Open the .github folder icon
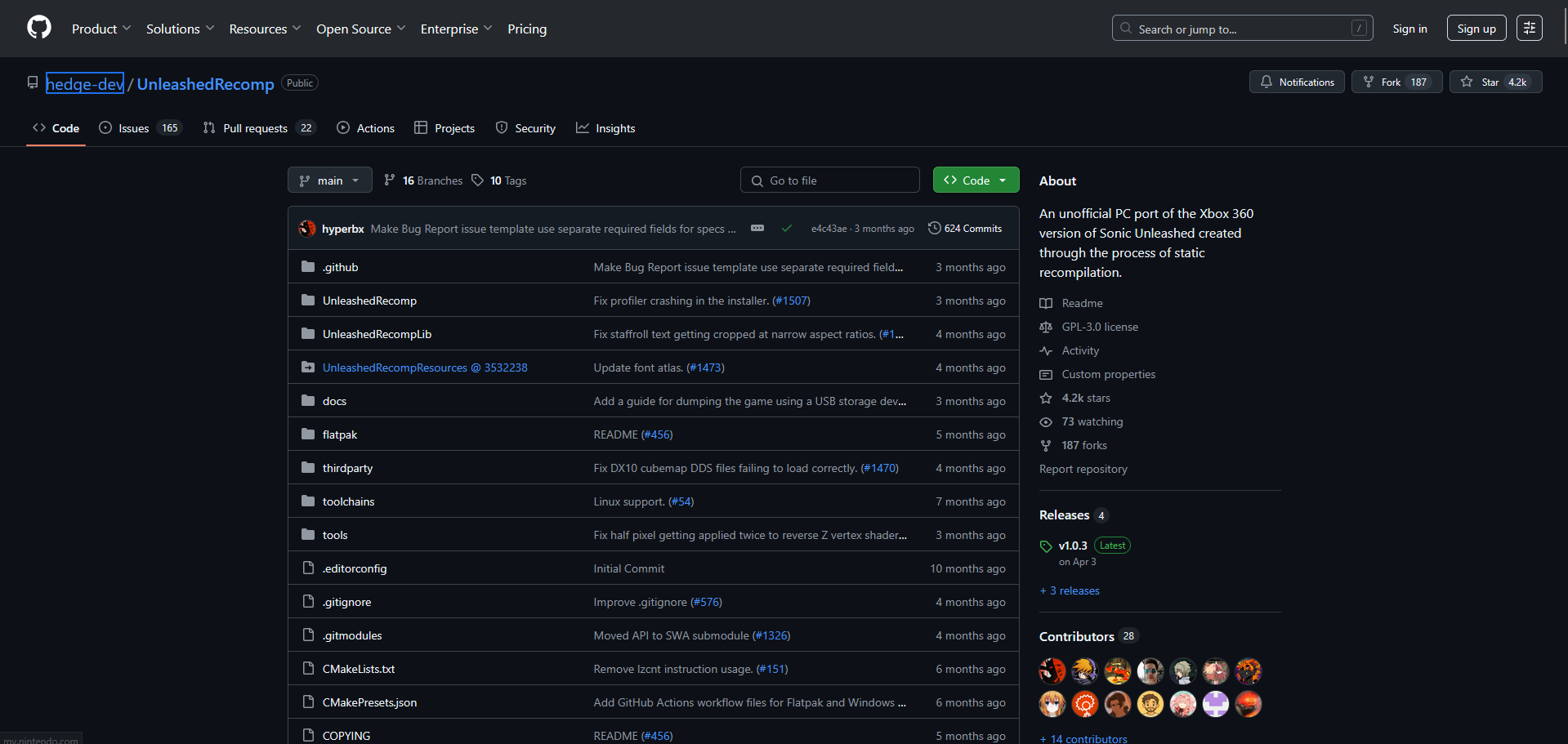 click(308, 267)
